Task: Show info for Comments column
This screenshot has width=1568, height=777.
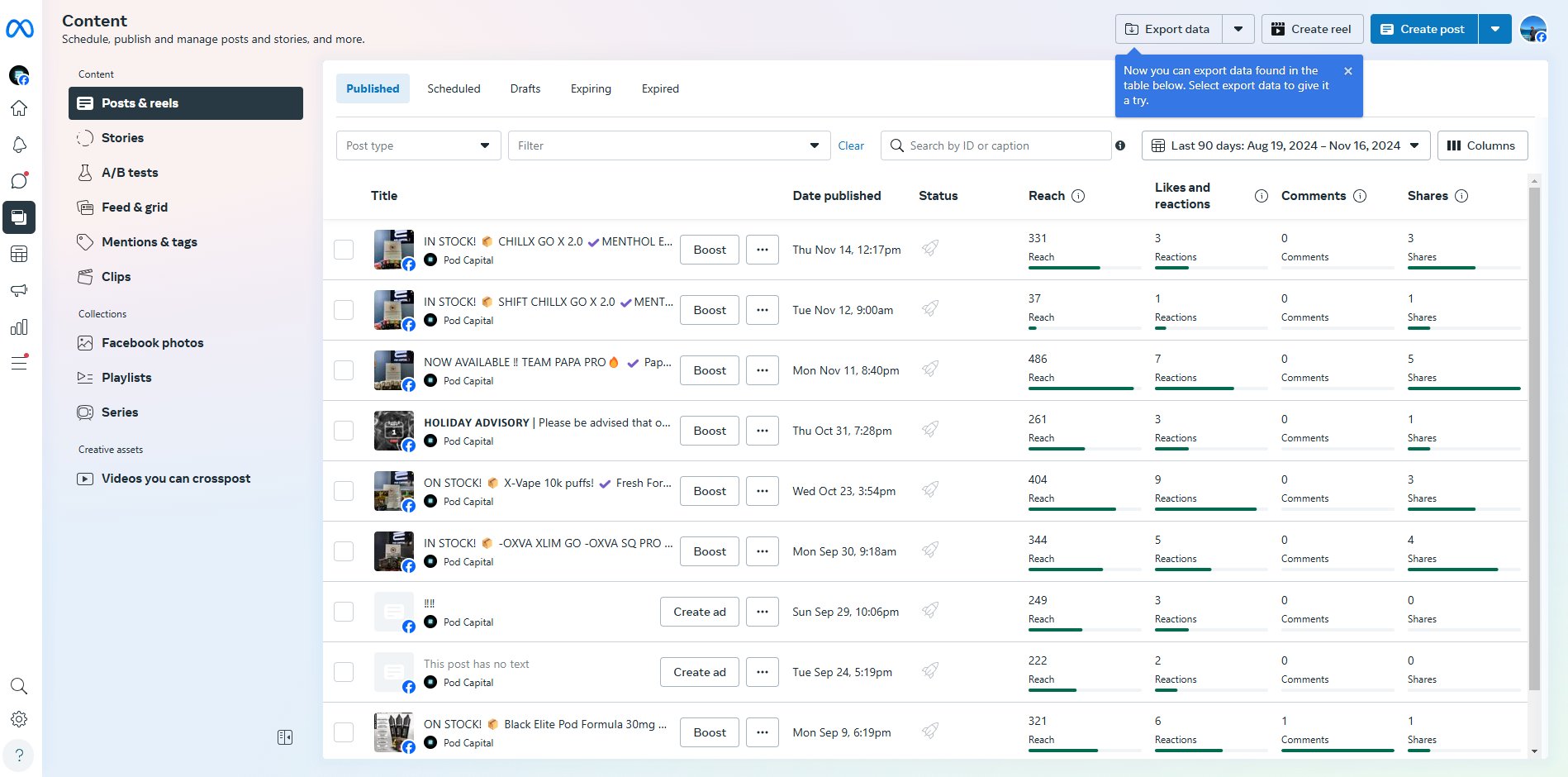Action: click(1360, 196)
